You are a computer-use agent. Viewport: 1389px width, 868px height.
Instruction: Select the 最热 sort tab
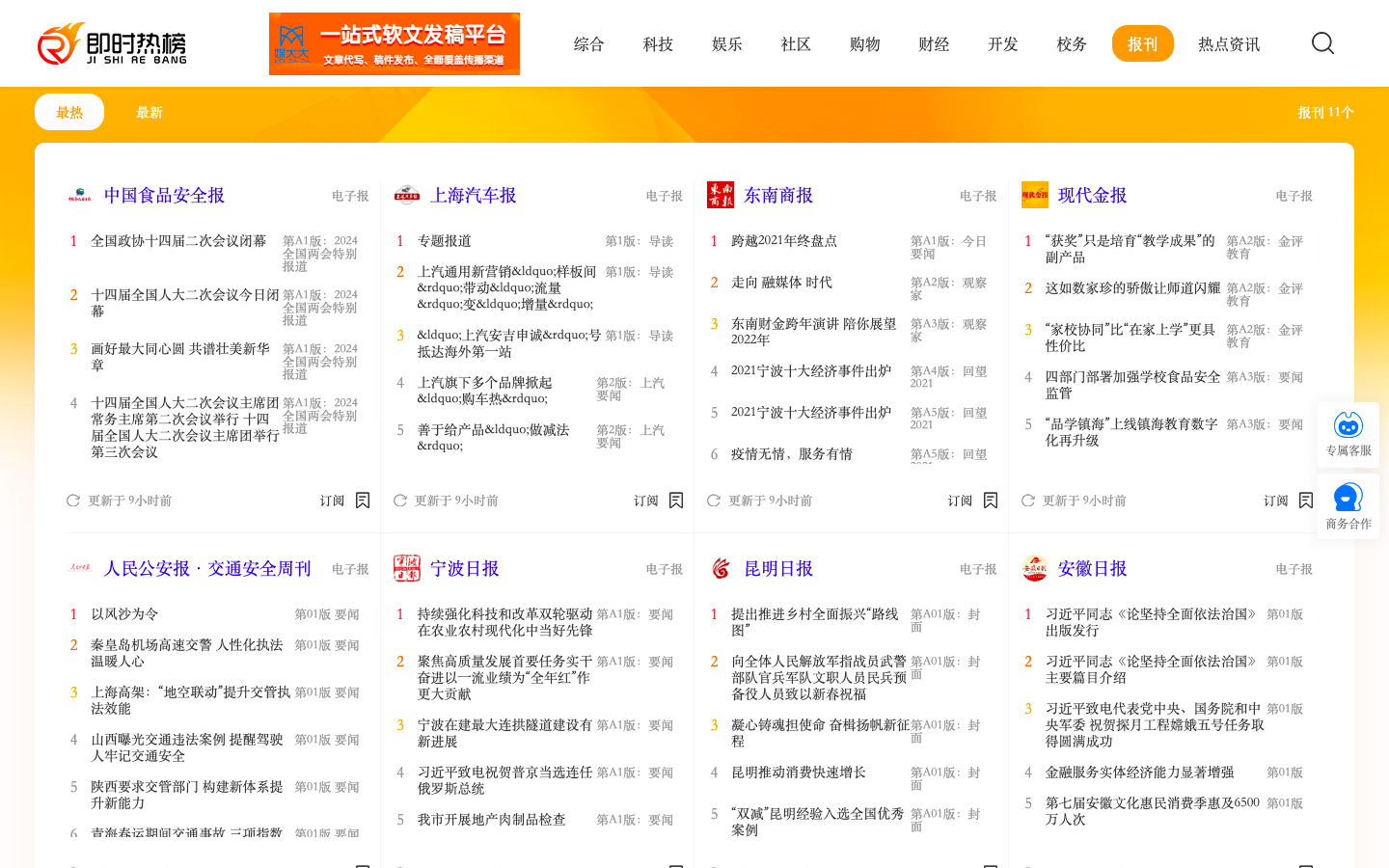(x=69, y=112)
